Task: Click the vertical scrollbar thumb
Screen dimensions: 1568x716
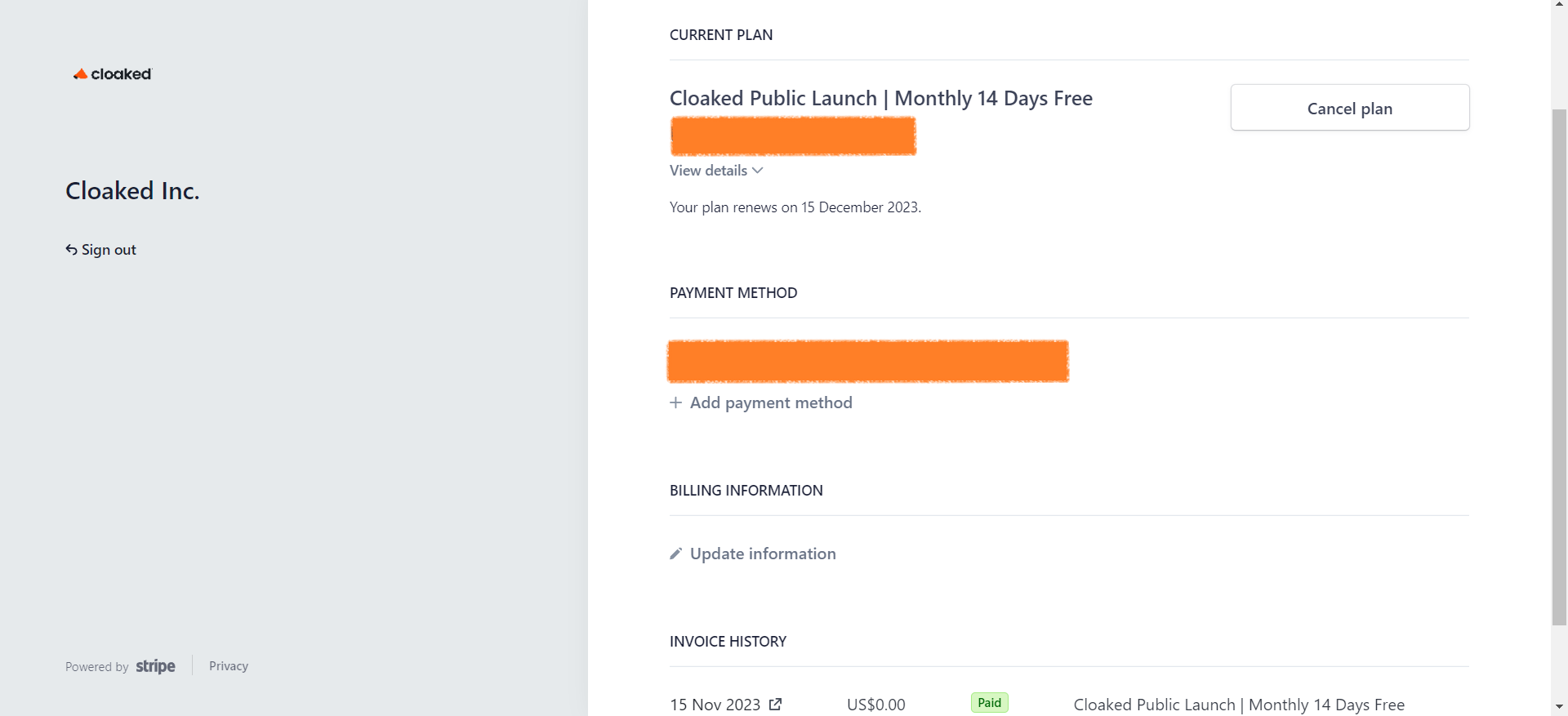Action: 1559,367
